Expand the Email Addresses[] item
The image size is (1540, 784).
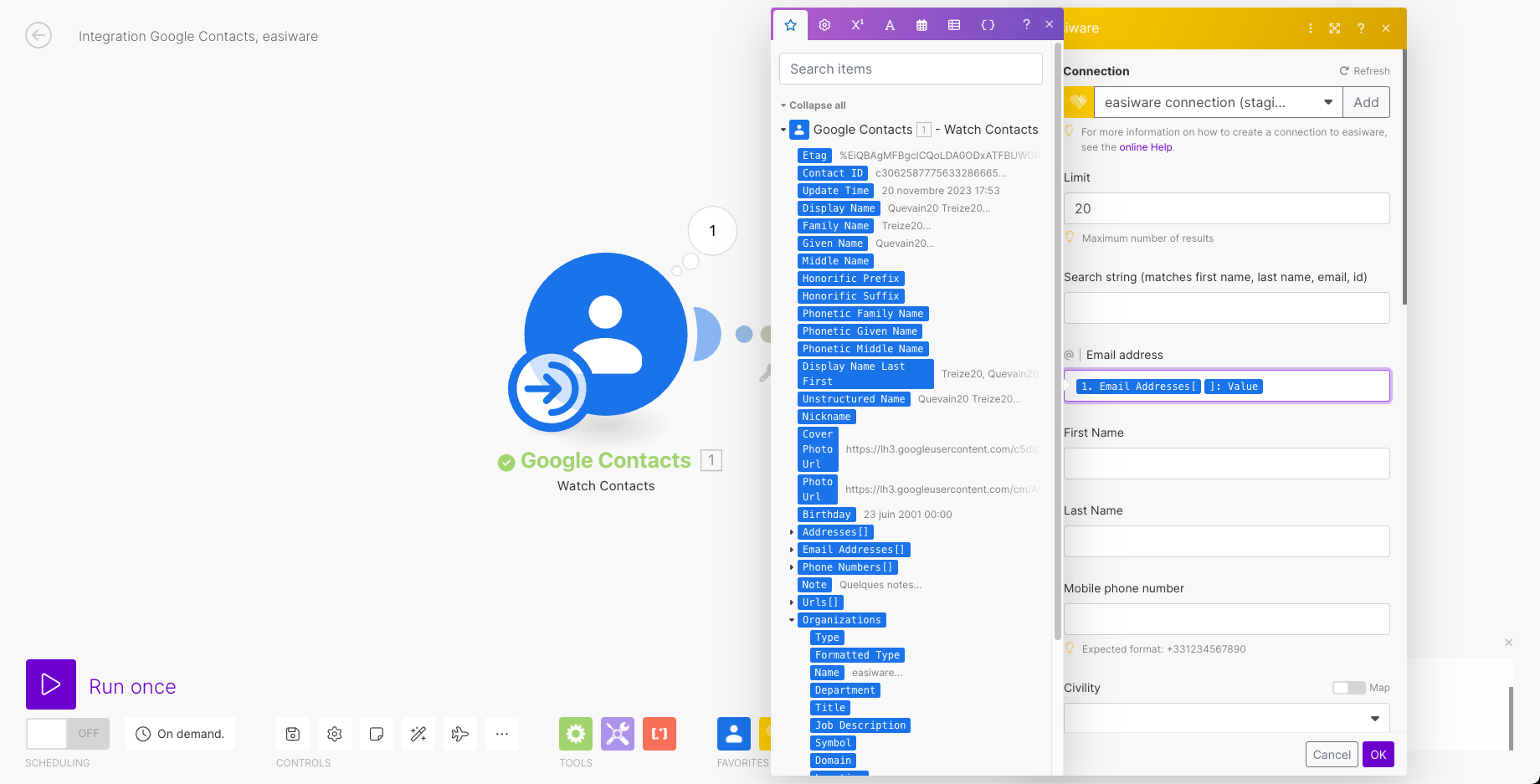[x=792, y=550]
